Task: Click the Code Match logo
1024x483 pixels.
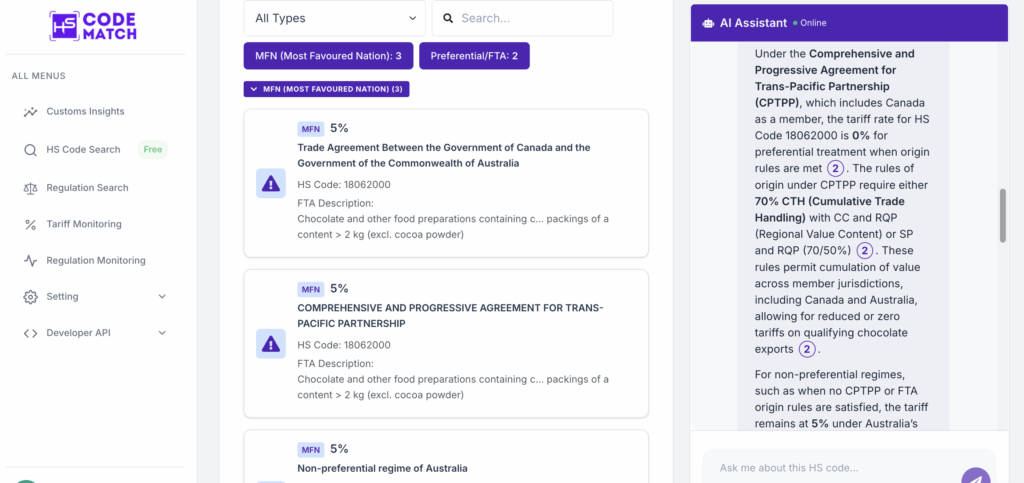Action: coord(91,25)
